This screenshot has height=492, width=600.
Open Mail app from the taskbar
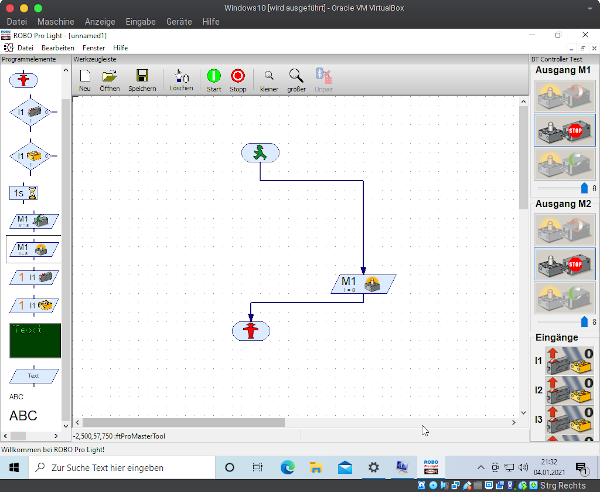345,468
